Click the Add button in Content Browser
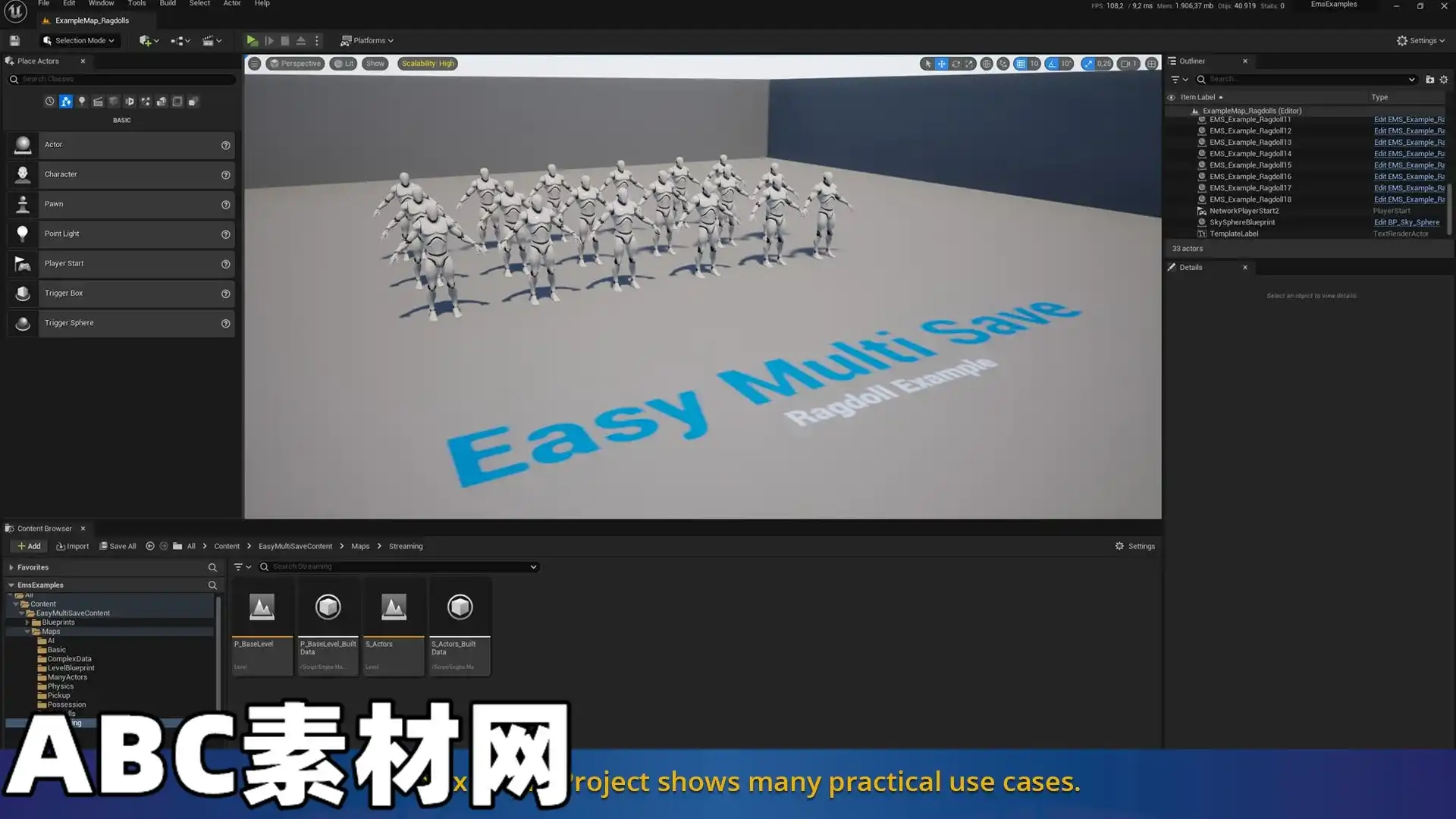1456x819 pixels. click(29, 547)
